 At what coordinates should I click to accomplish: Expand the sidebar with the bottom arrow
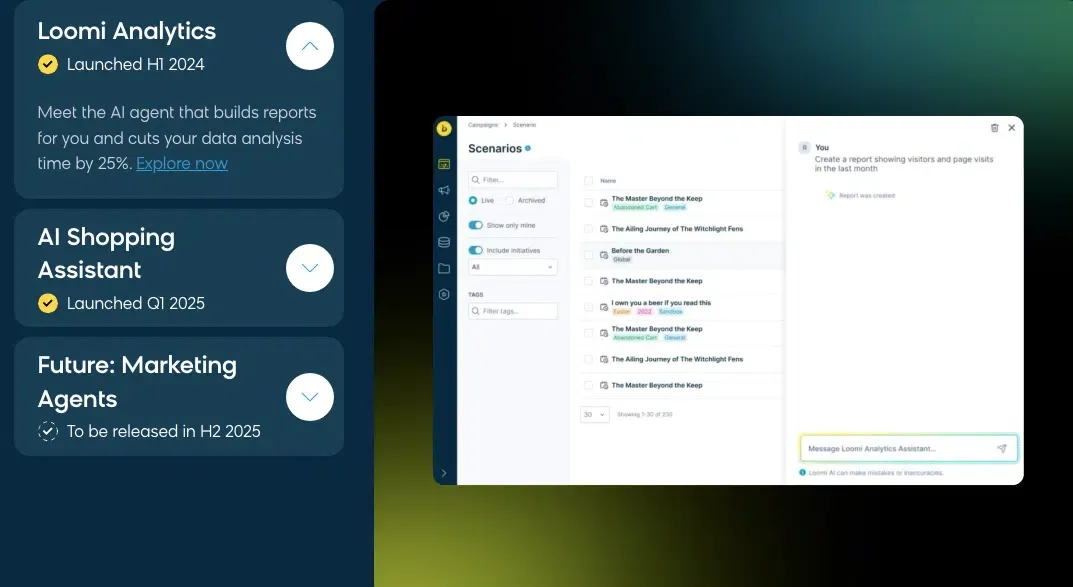pyautogui.click(x=444, y=473)
